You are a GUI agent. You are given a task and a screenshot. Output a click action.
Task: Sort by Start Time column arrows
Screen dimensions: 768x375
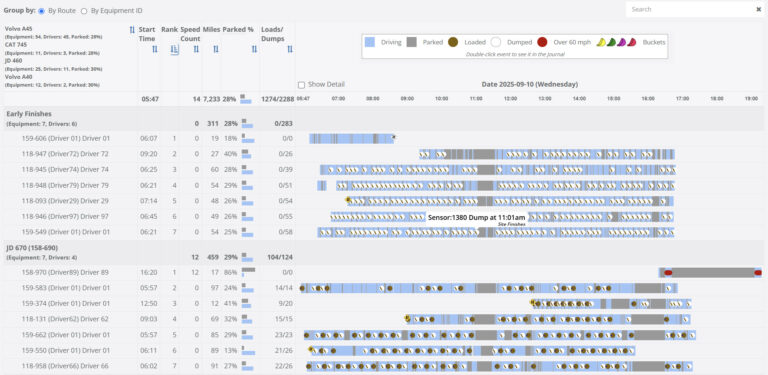(155, 49)
